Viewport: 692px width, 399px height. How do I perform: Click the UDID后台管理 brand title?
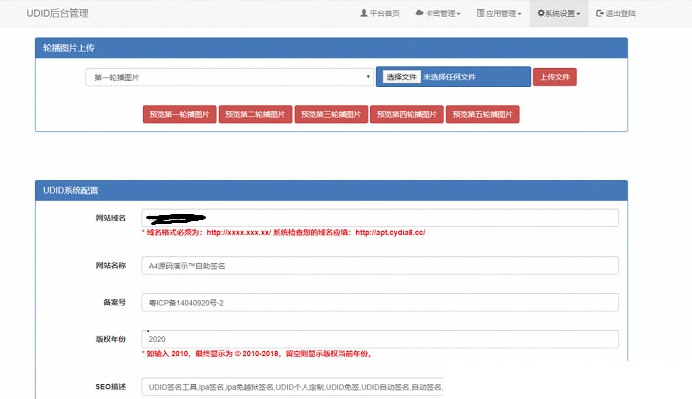click(57, 13)
